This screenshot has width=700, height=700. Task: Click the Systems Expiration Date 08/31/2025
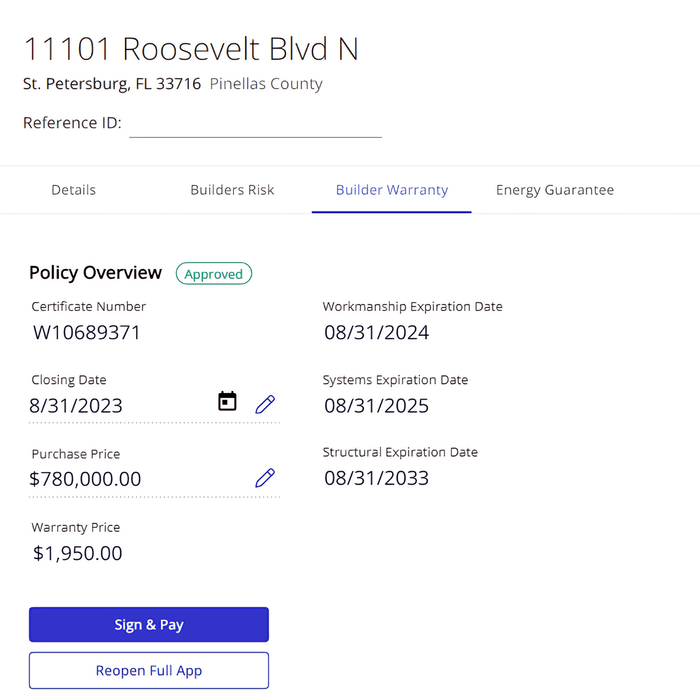(377, 406)
